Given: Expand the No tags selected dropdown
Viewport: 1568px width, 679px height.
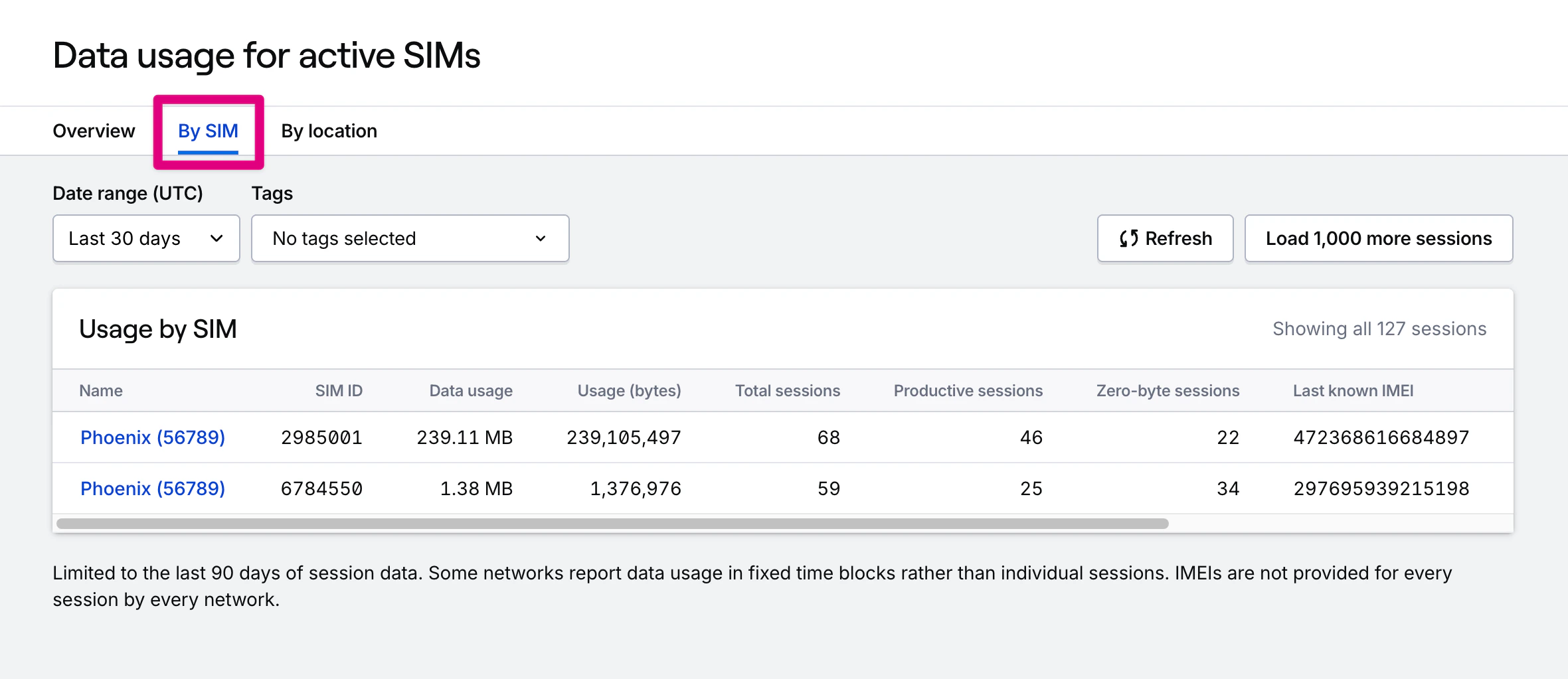Looking at the screenshot, I should click(x=410, y=238).
